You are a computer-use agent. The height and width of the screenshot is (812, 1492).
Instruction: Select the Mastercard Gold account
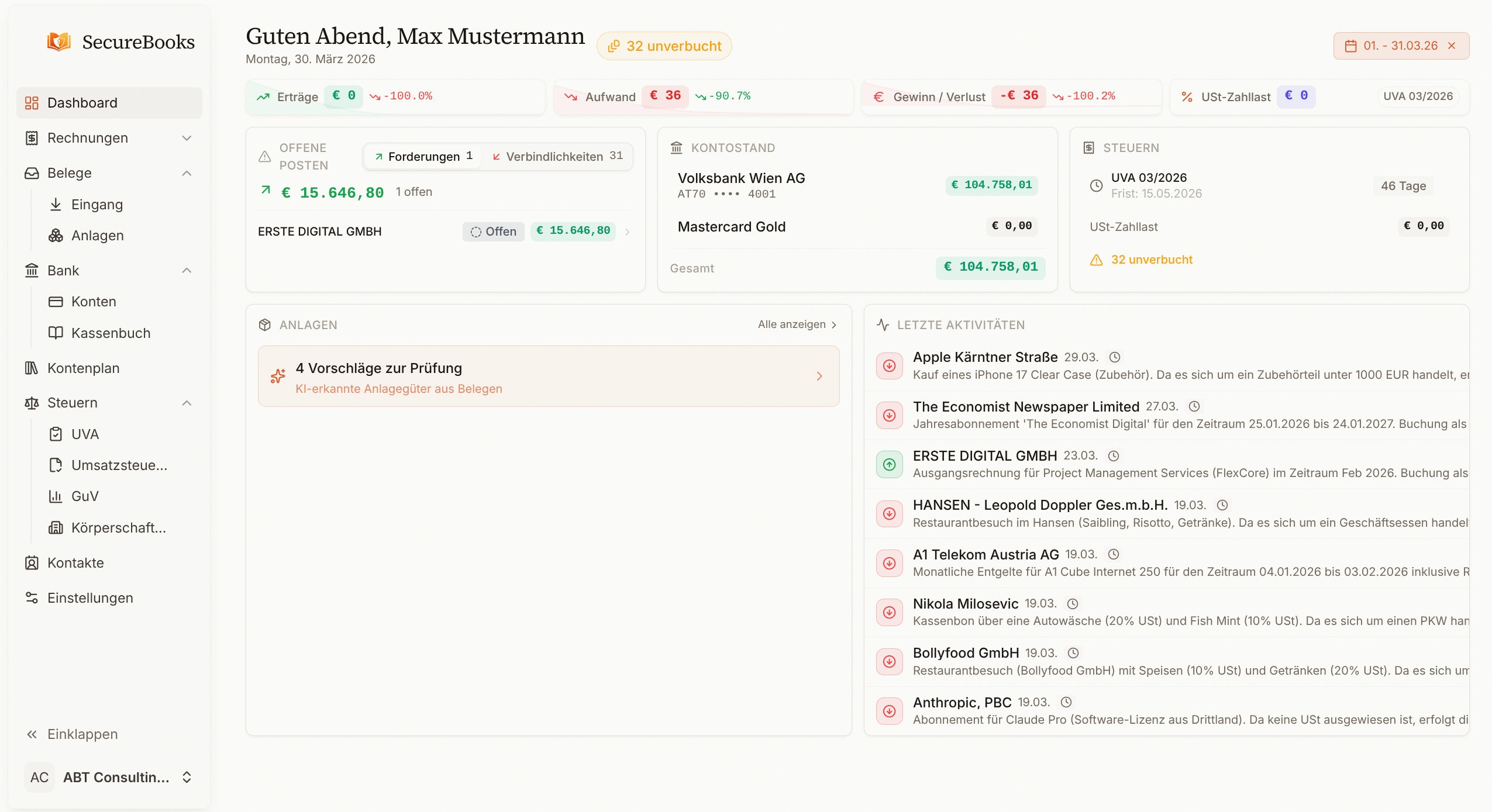coord(857,227)
